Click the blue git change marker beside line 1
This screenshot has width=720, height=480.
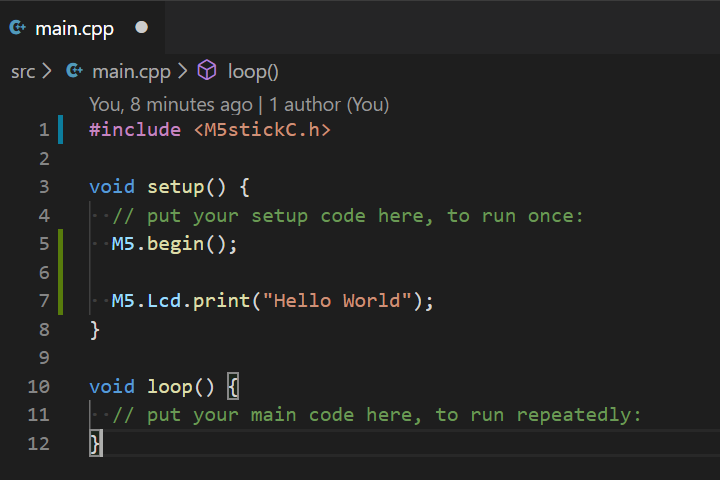point(61,130)
